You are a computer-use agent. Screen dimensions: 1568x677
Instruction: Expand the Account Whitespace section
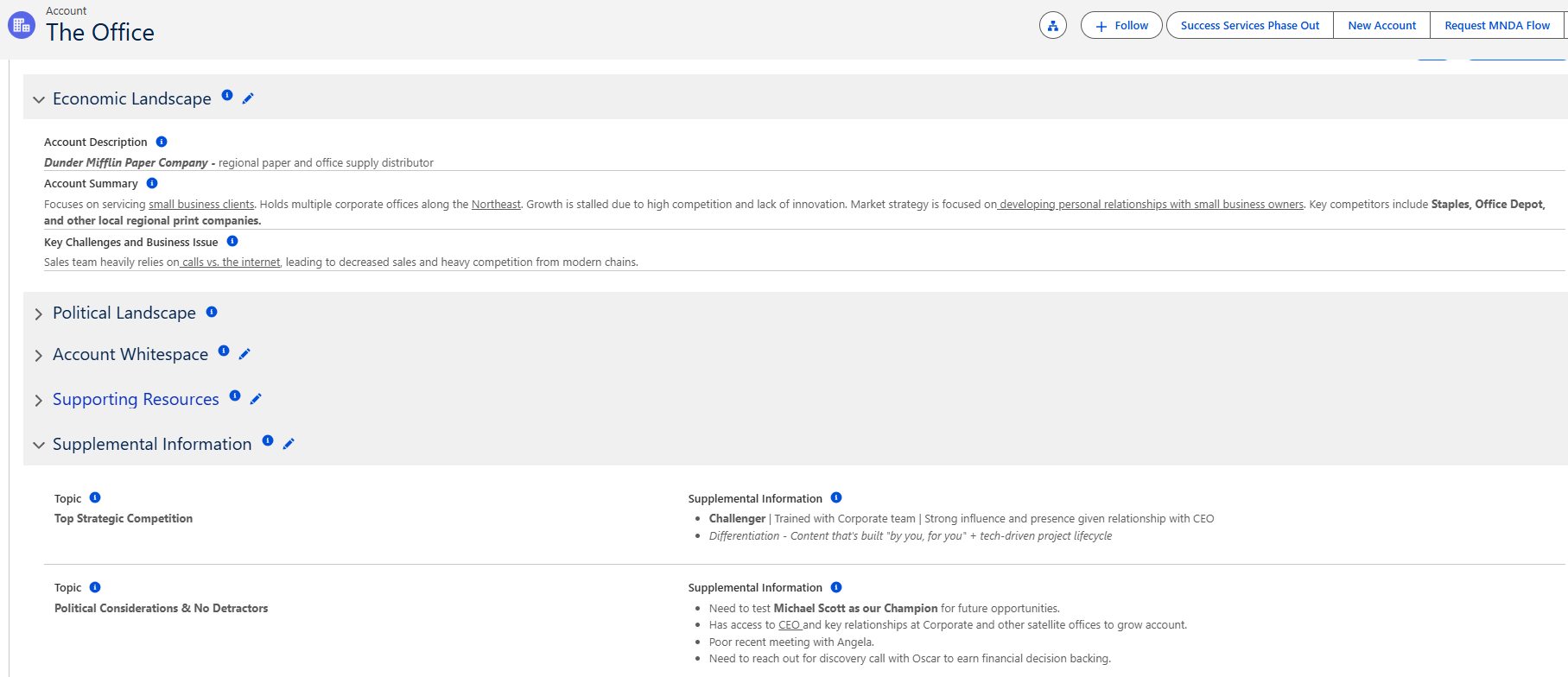[39, 356]
